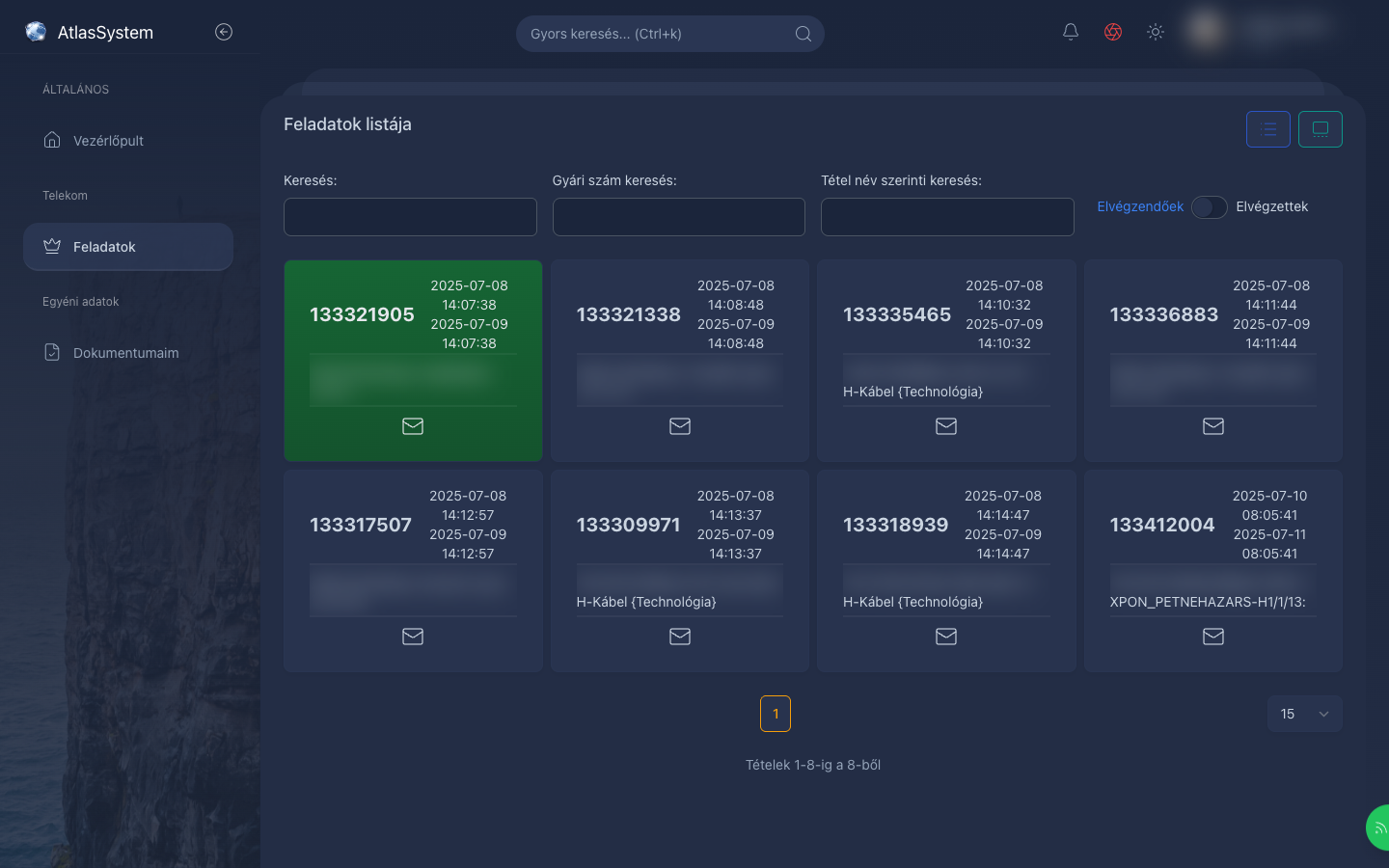This screenshot has width=1389, height=868.
Task: Switch to list view layout
Action: 1268,129
